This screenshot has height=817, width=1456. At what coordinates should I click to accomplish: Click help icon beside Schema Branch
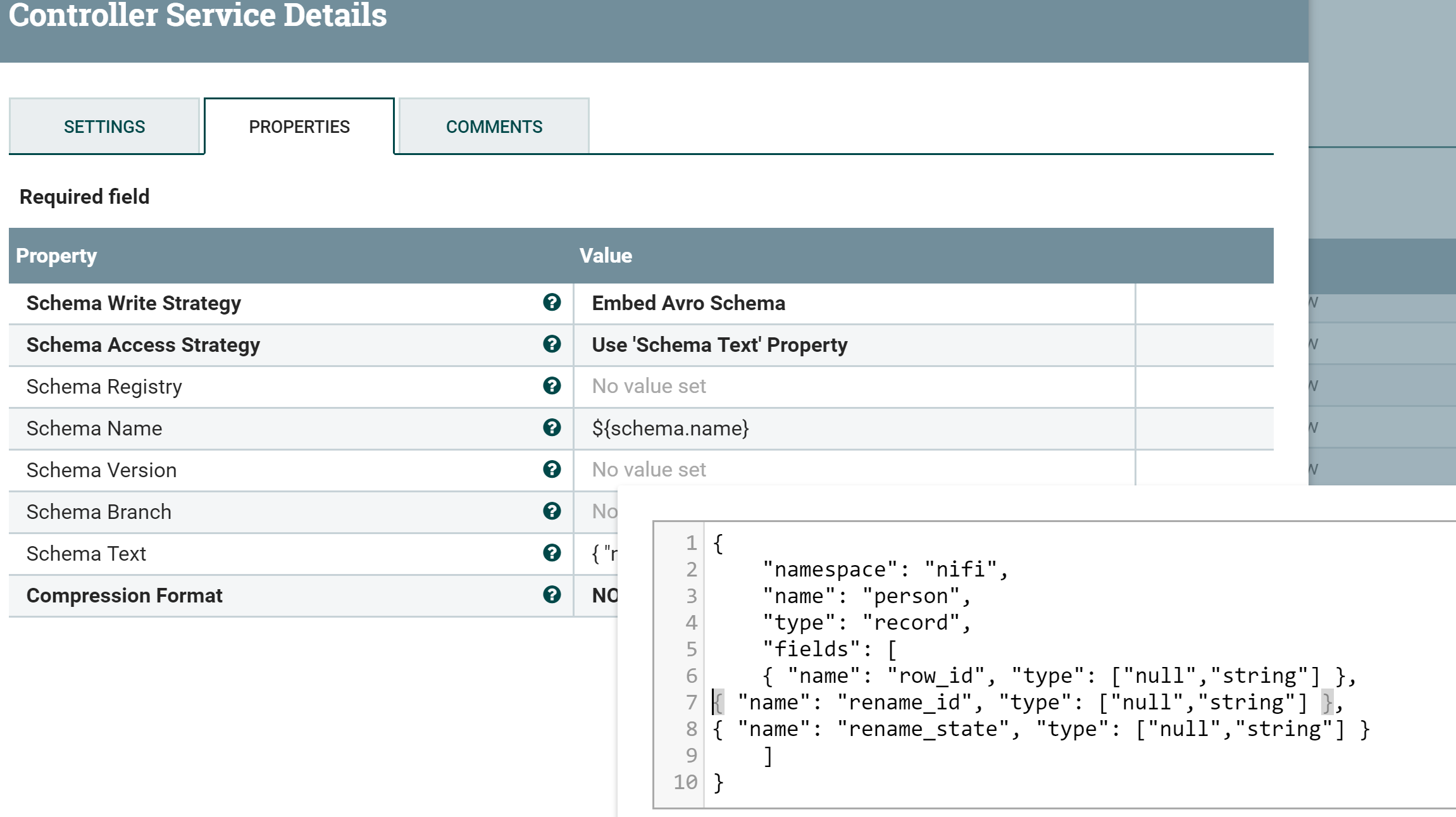coord(552,511)
